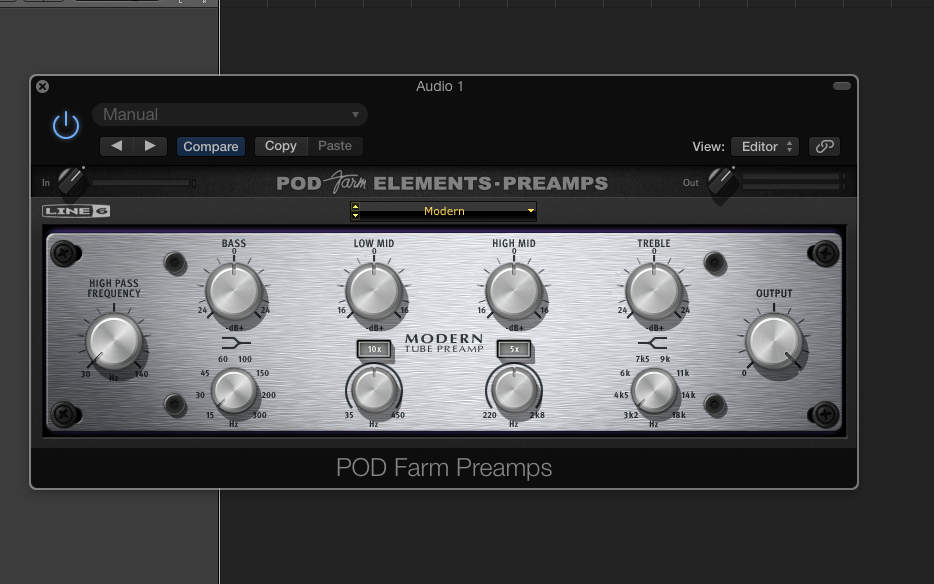Click the window title Audio 1
The width and height of the screenshot is (934, 584).
(440, 86)
